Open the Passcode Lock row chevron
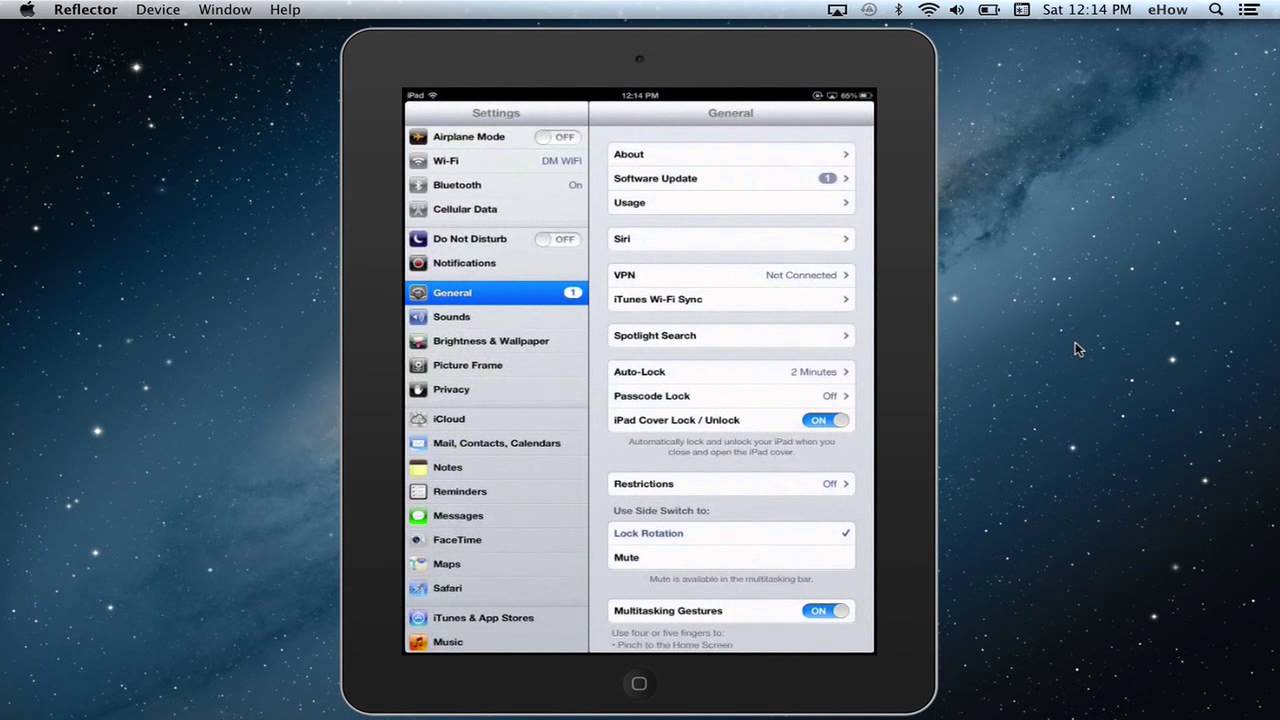The width and height of the screenshot is (1280, 720). click(x=846, y=396)
